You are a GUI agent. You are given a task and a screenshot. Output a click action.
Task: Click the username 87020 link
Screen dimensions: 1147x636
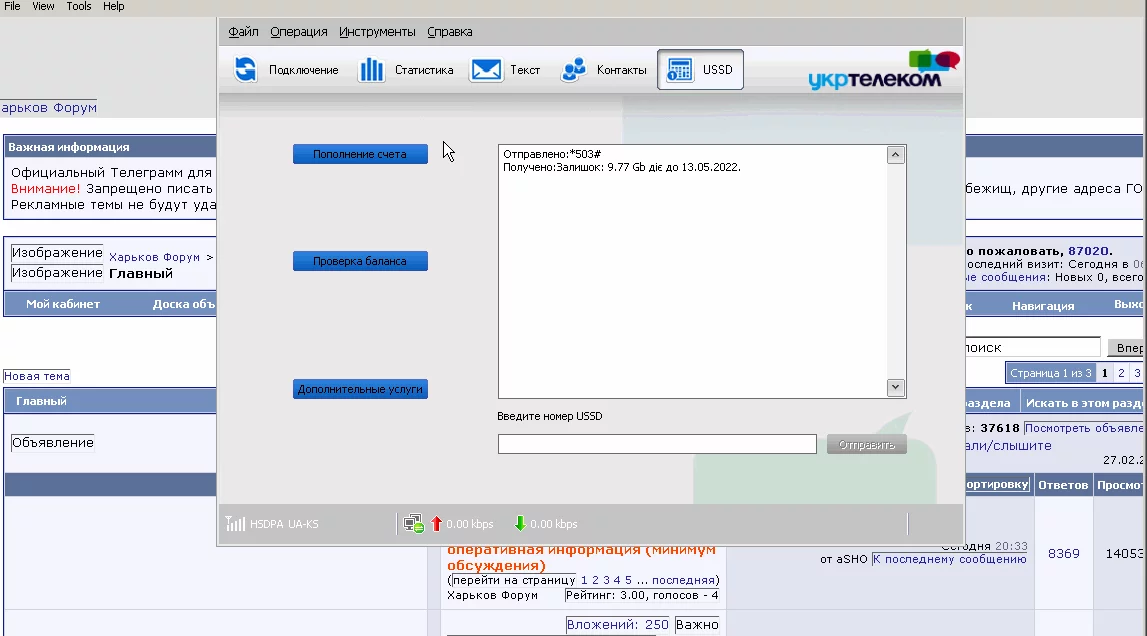click(1089, 251)
